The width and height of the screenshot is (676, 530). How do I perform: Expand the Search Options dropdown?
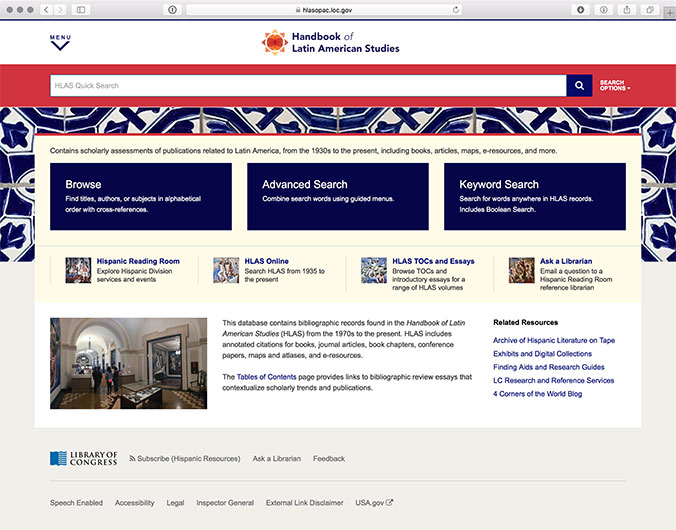pyautogui.click(x=614, y=86)
